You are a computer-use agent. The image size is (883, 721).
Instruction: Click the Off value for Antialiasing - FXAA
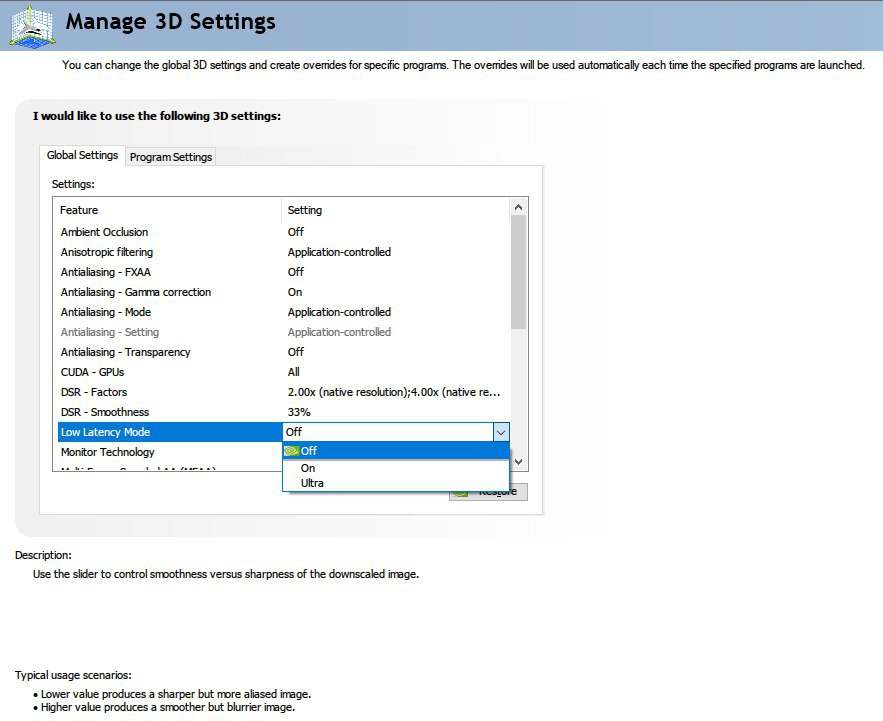296,272
